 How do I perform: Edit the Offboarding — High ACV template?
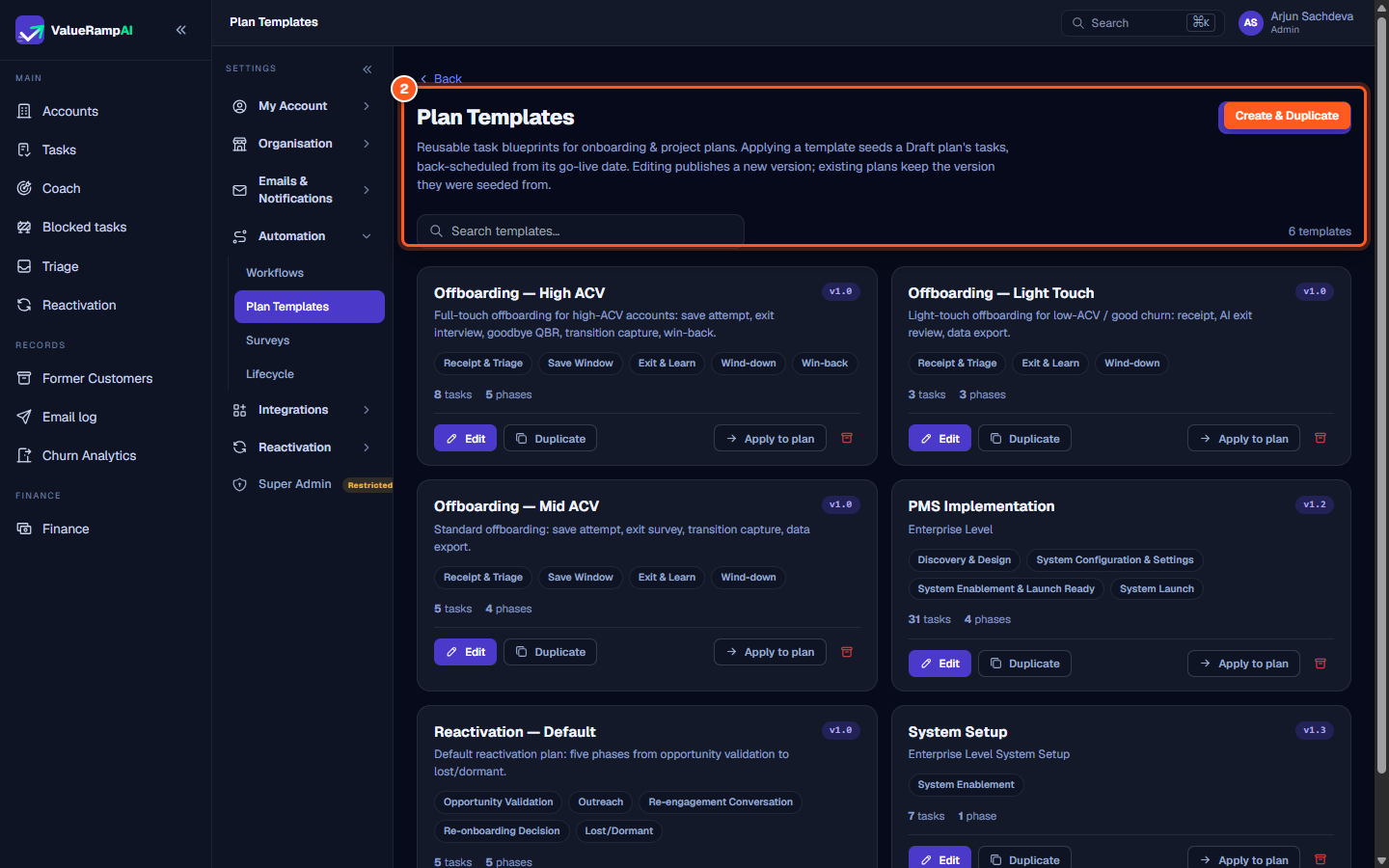[465, 438]
